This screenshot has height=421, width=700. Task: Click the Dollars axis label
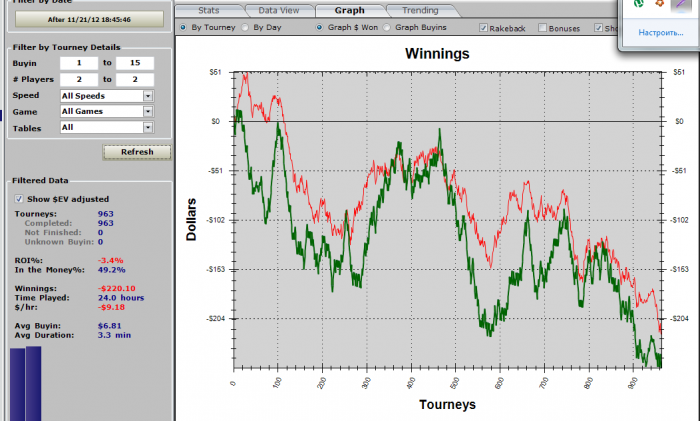coord(191,220)
